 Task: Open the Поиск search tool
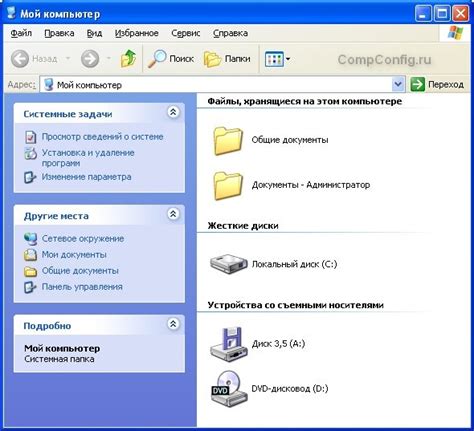coord(171,59)
